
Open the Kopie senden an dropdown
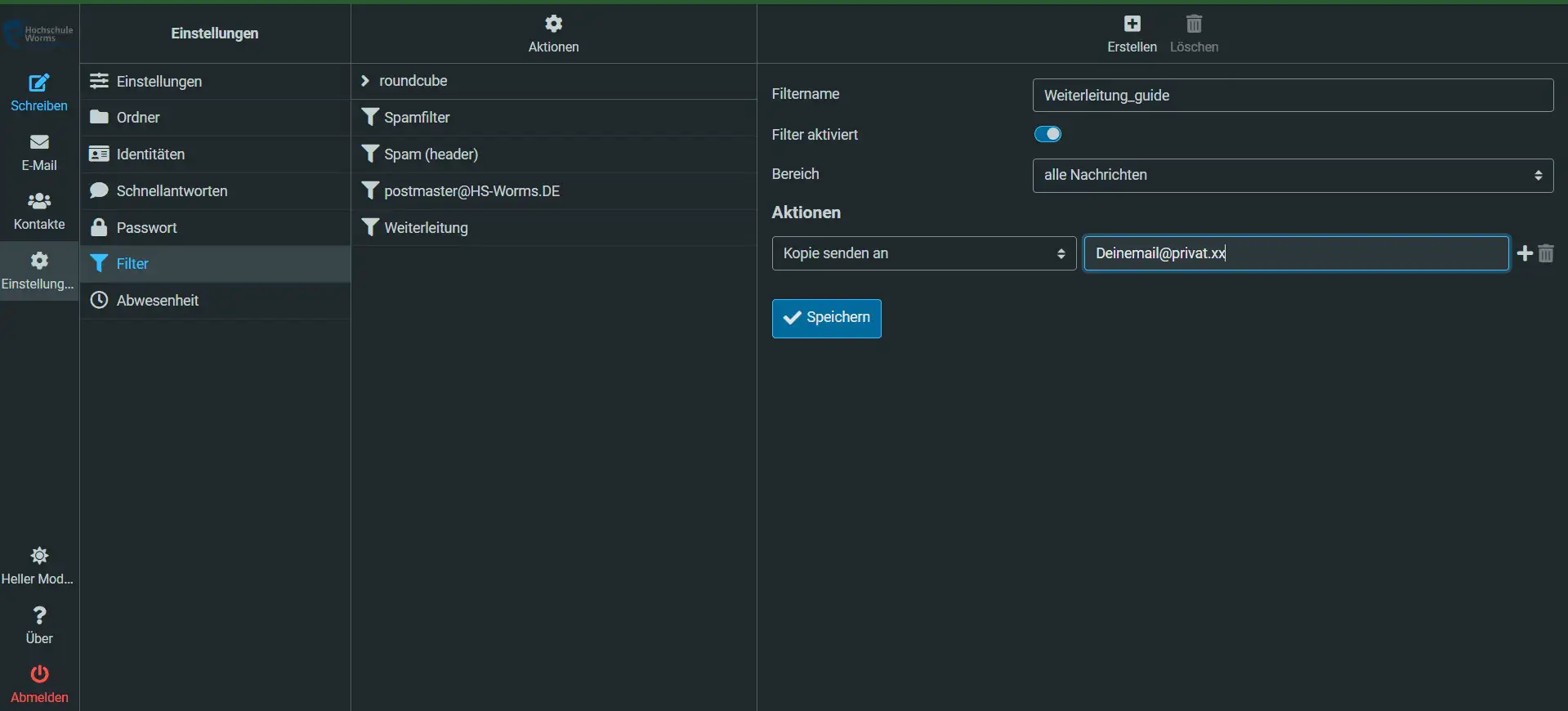pyautogui.click(x=923, y=253)
